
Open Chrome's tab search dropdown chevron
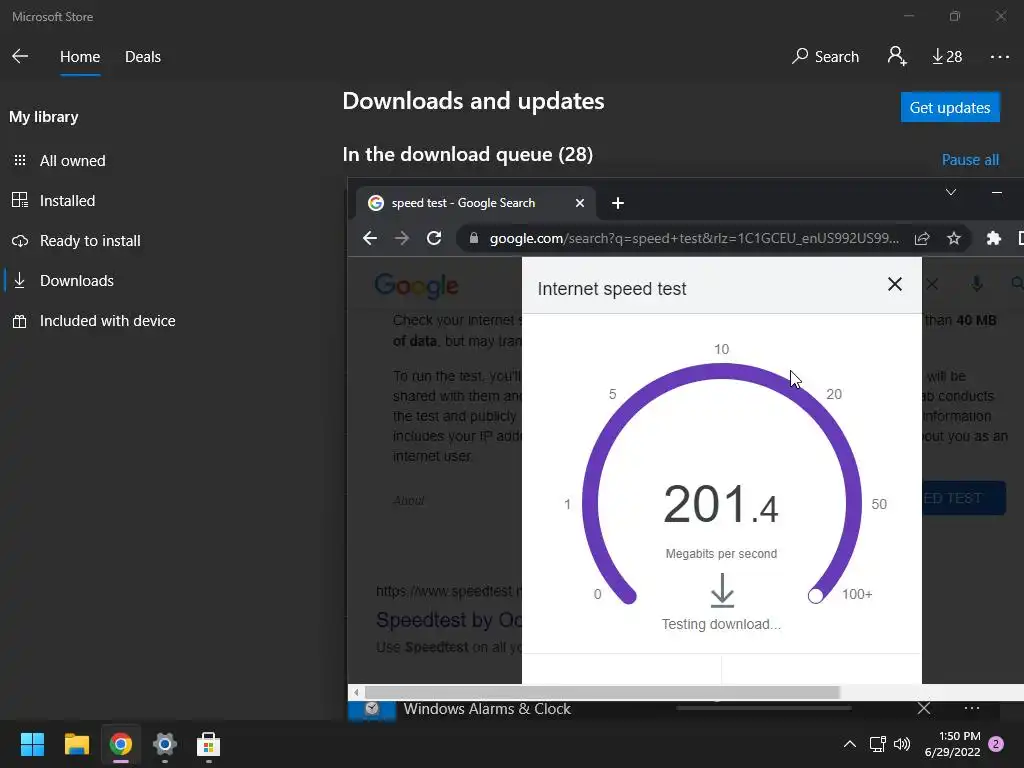(x=951, y=192)
